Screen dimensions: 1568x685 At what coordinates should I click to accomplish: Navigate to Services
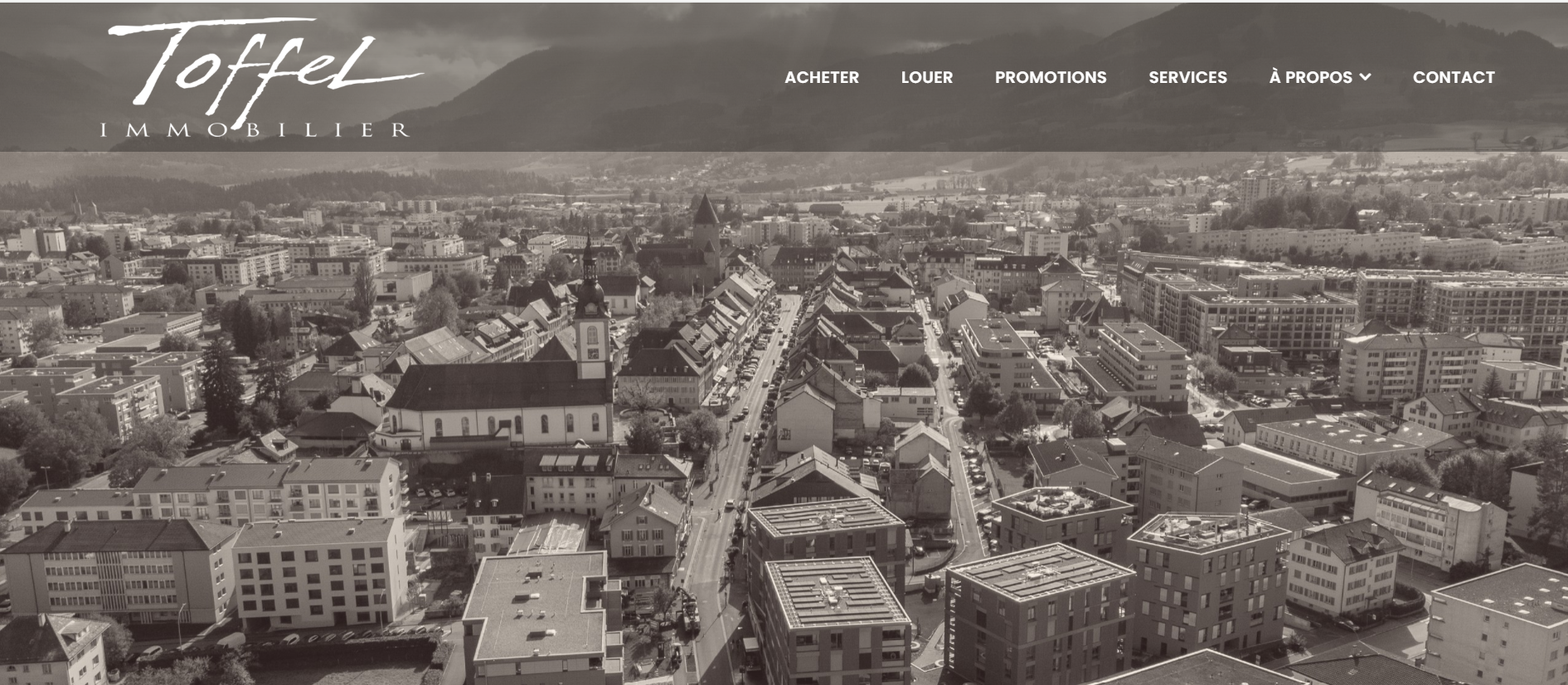point(1187,77)
